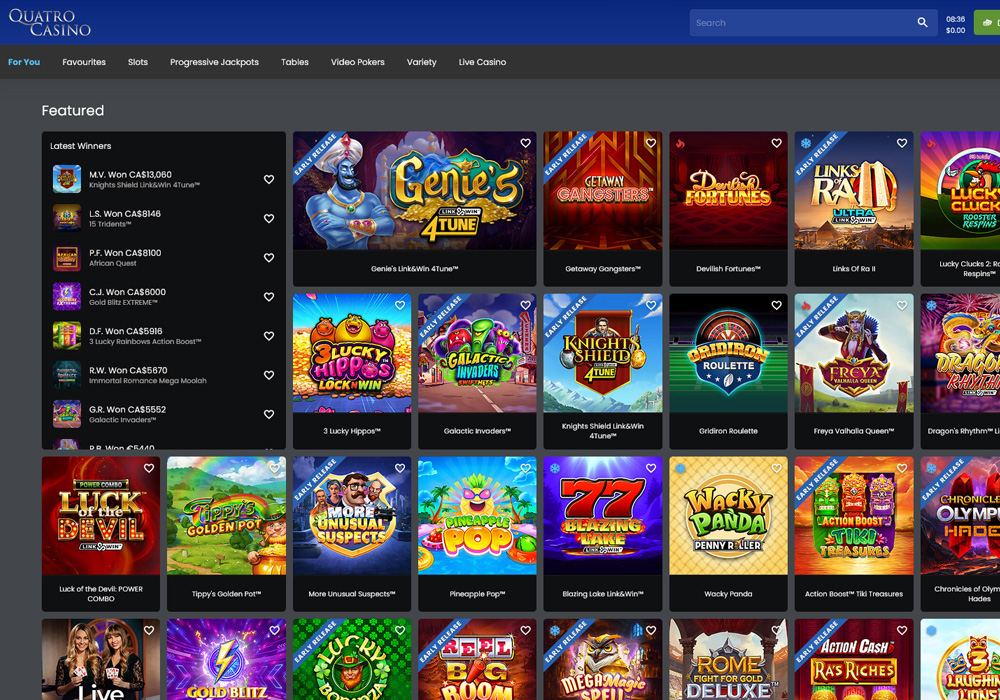1000x700 pixels.
Task: Heart the Freya Valhalla Queen tile
Action: (902, 305)
